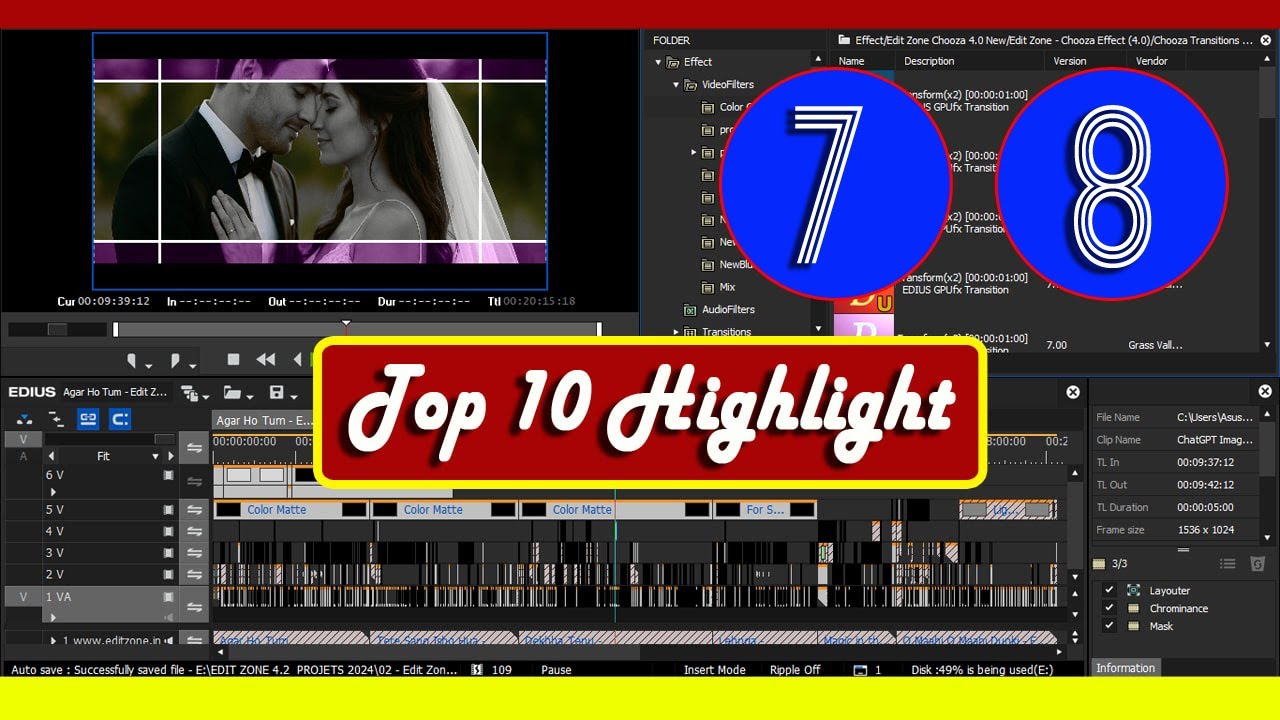Close the timeline window with X button
Viewport: 1280px width, 720px height.
(x=1073, y=393)
